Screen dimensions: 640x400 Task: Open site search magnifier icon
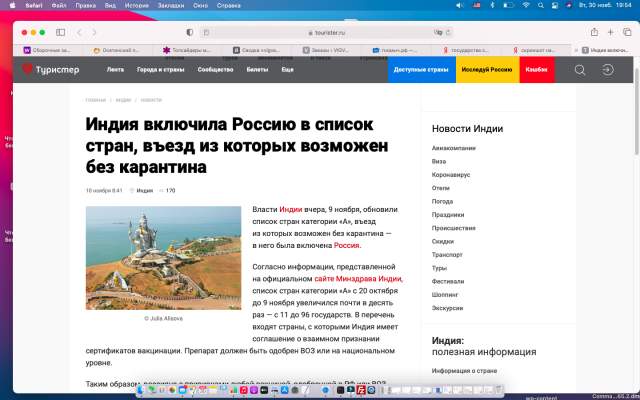[x=580, y=70]
